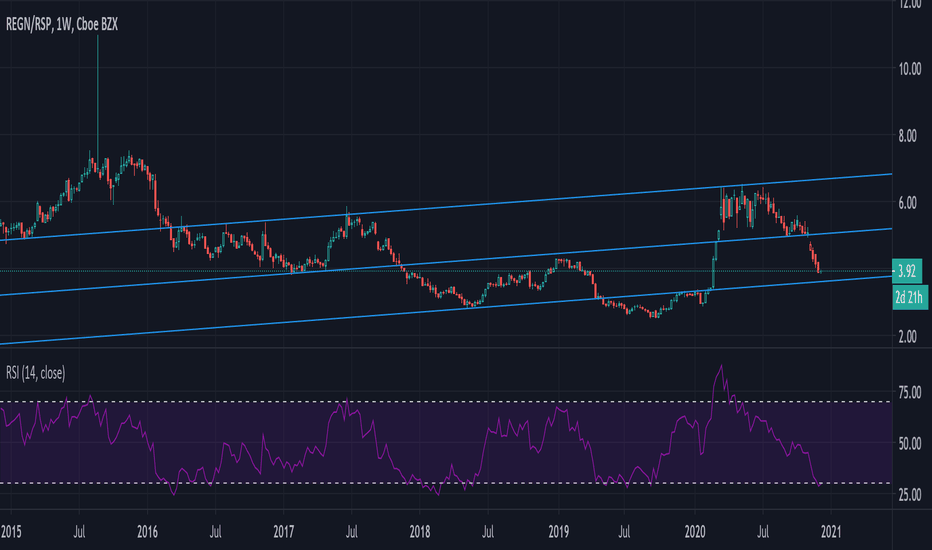Click the 6.00 price axis label

pyautogui.click(x=908, y=203)
